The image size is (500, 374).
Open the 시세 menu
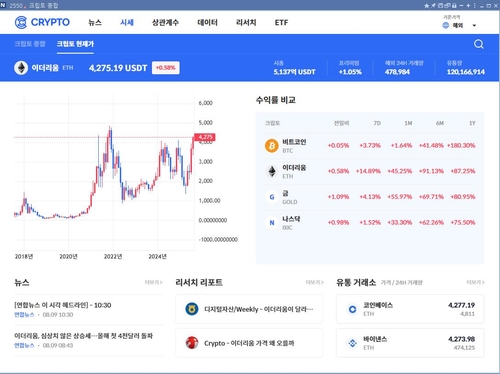127,22
